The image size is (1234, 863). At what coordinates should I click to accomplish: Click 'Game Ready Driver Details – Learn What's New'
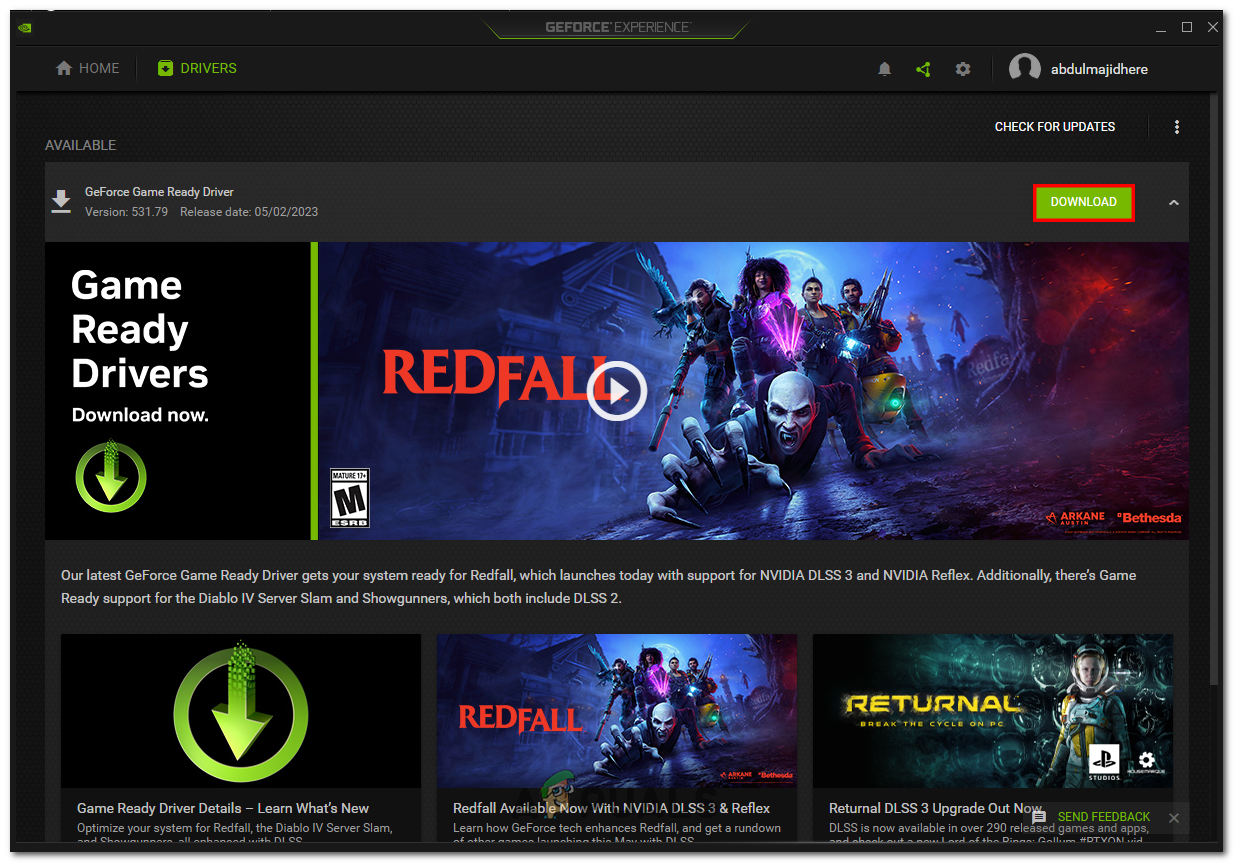pyautogui.click(x=223, y=808)
